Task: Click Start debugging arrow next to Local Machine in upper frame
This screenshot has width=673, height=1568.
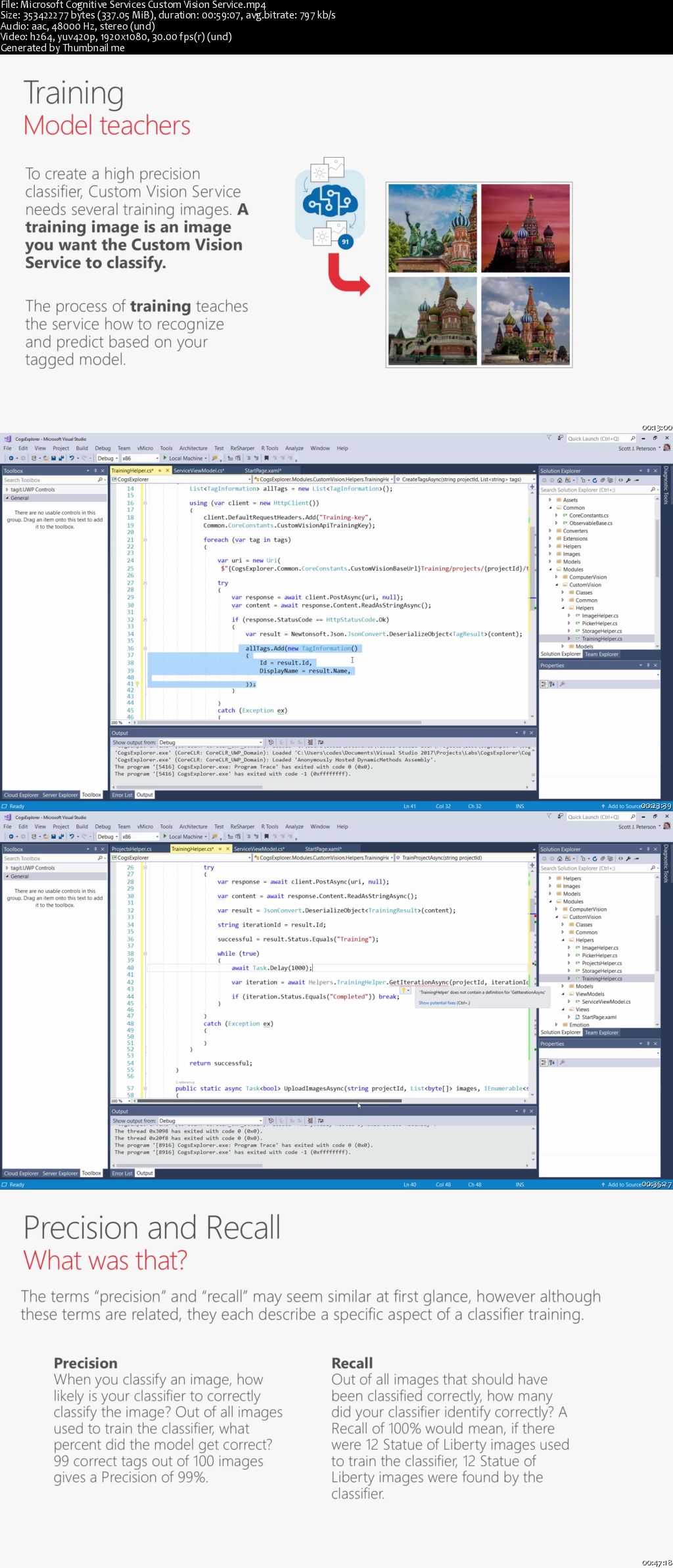Action: pos(165,459)
